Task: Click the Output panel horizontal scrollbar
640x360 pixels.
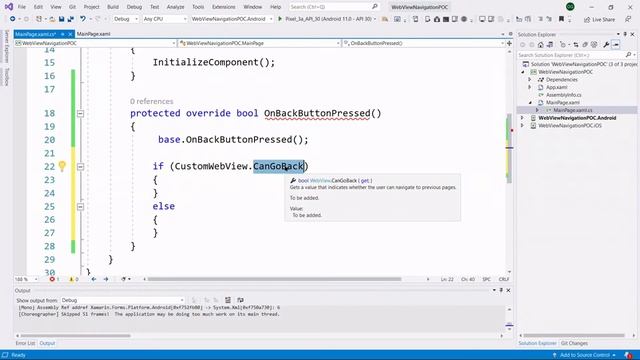Action: point(76,336)
